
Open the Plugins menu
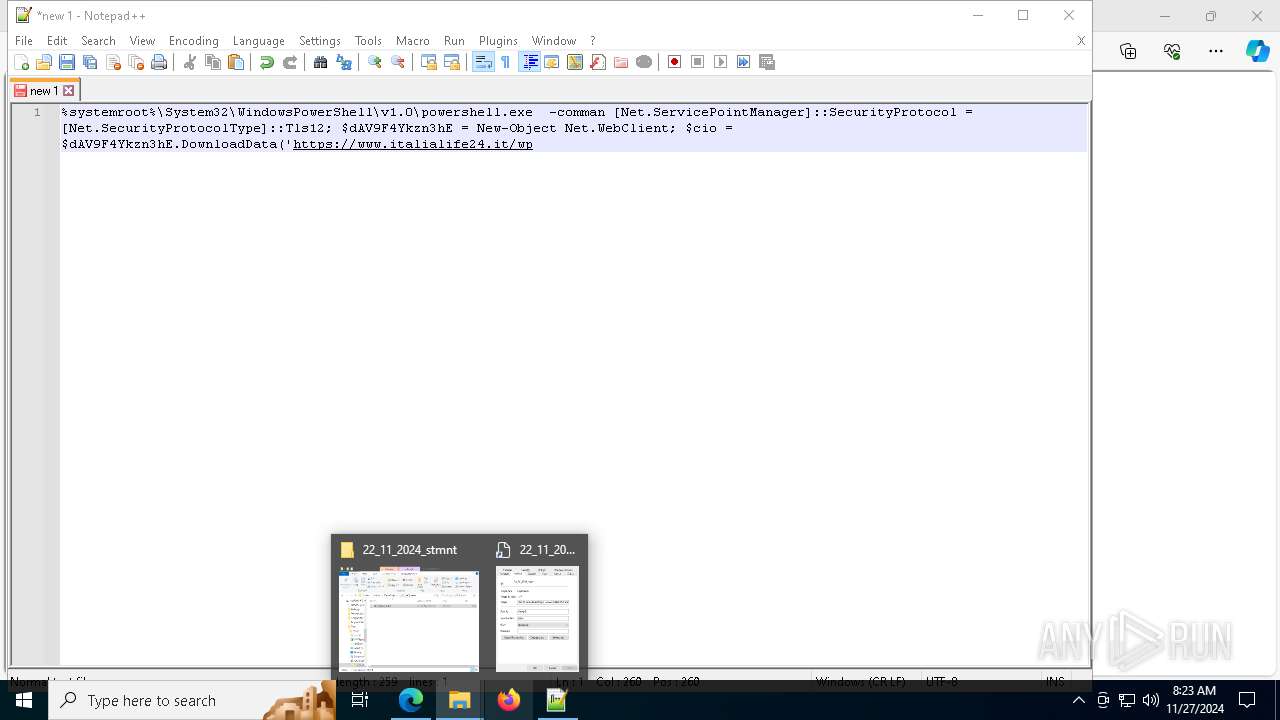[498, 41]
